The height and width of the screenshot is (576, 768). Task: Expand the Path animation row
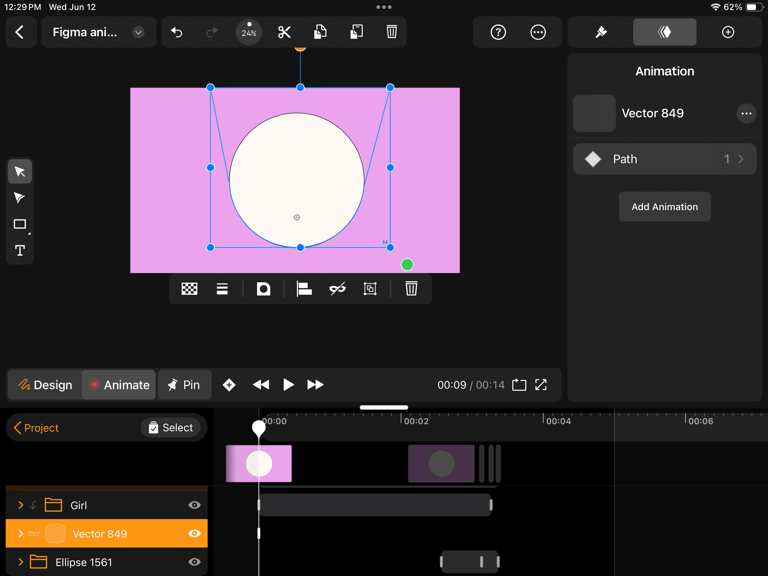click(665, 159)
